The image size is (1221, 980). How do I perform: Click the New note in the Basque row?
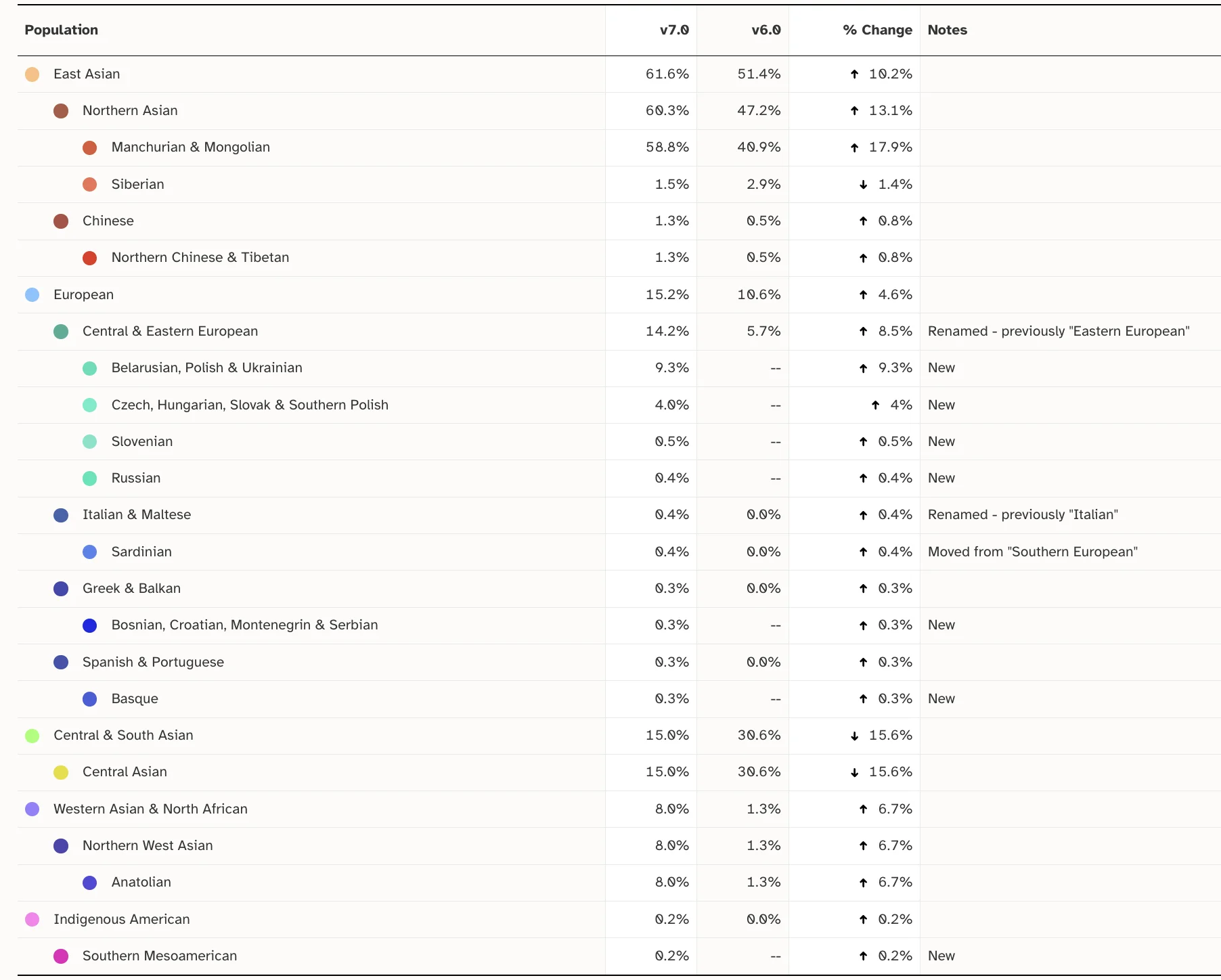point(941,698)
